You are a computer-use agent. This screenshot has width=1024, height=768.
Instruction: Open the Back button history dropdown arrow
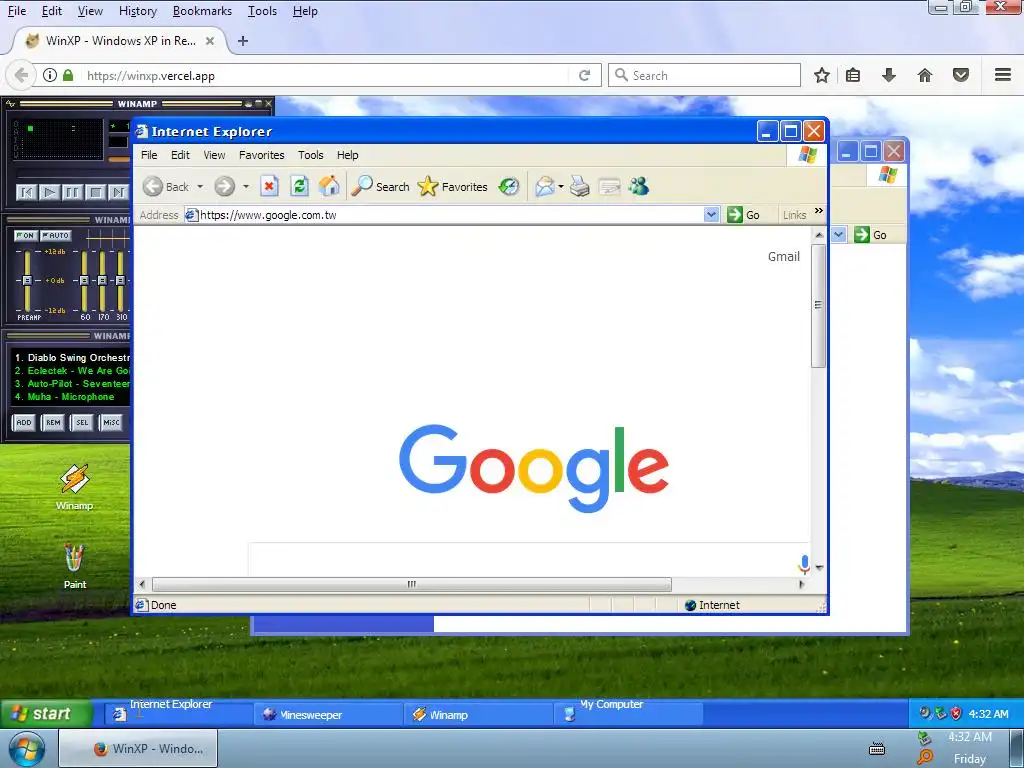(200, 187)
